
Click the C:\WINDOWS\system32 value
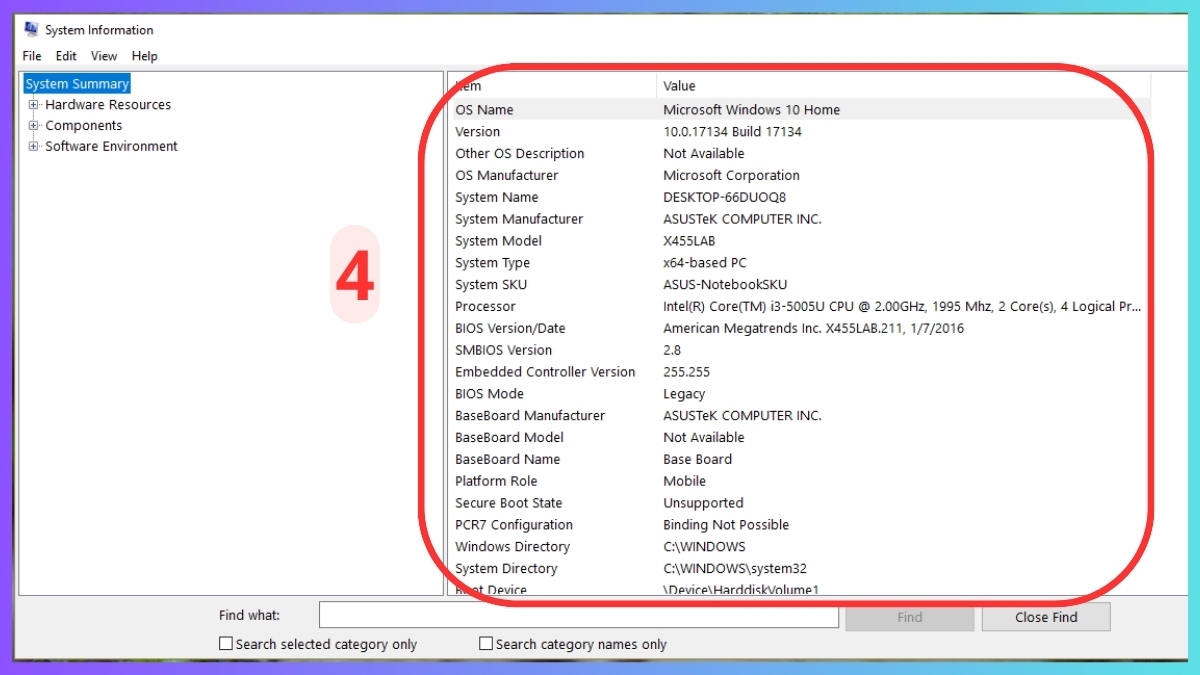pos(735,569)
